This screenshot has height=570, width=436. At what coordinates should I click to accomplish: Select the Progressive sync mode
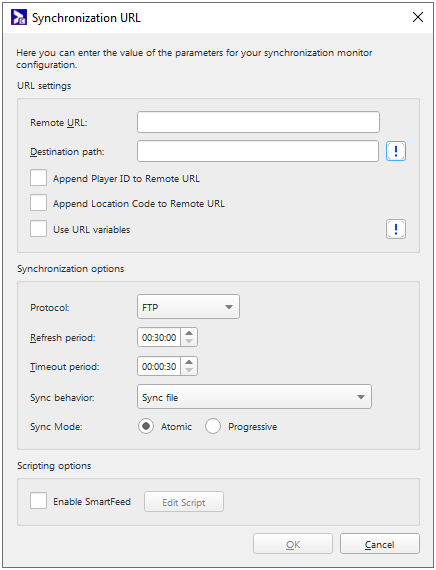click(x=213, y=426)
